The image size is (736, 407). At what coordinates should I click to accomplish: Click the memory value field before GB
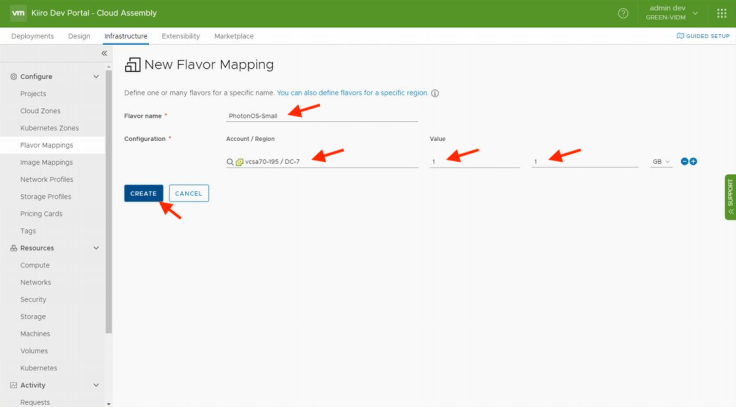[x=584, y=161]
